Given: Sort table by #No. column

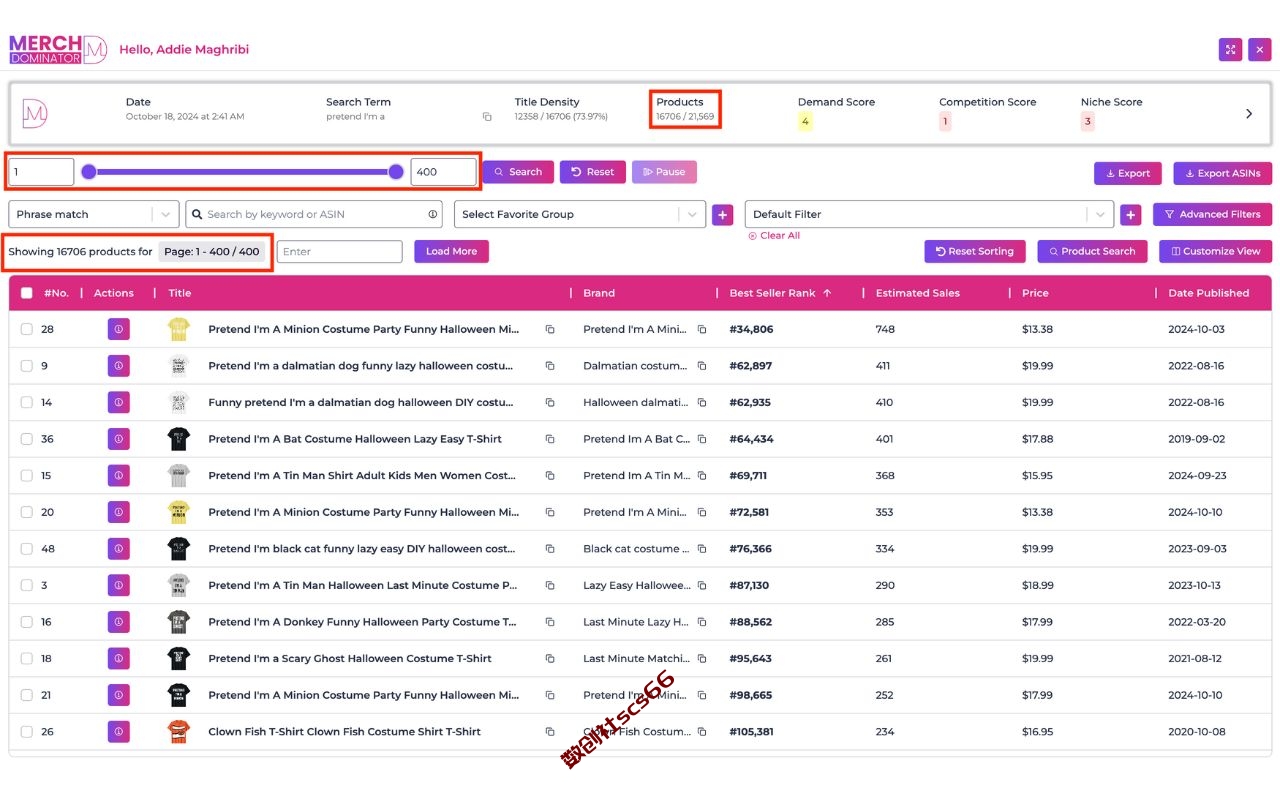Looking at the screenshot, I should click(x=56, y=293).
